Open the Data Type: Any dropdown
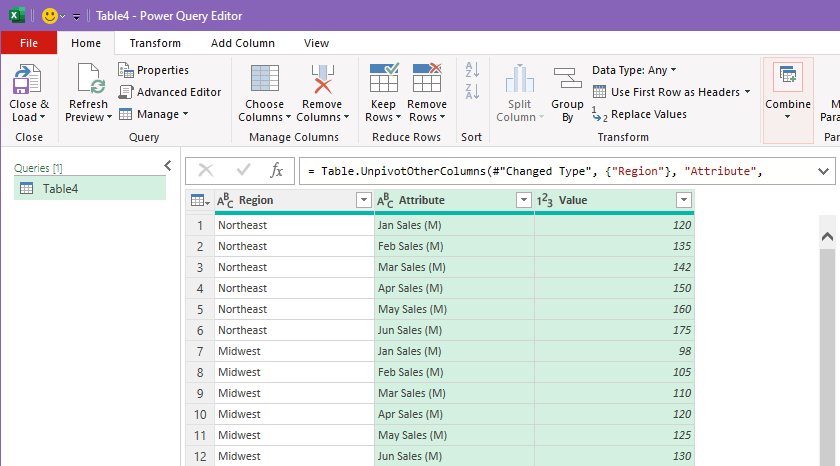 (634, 70)
